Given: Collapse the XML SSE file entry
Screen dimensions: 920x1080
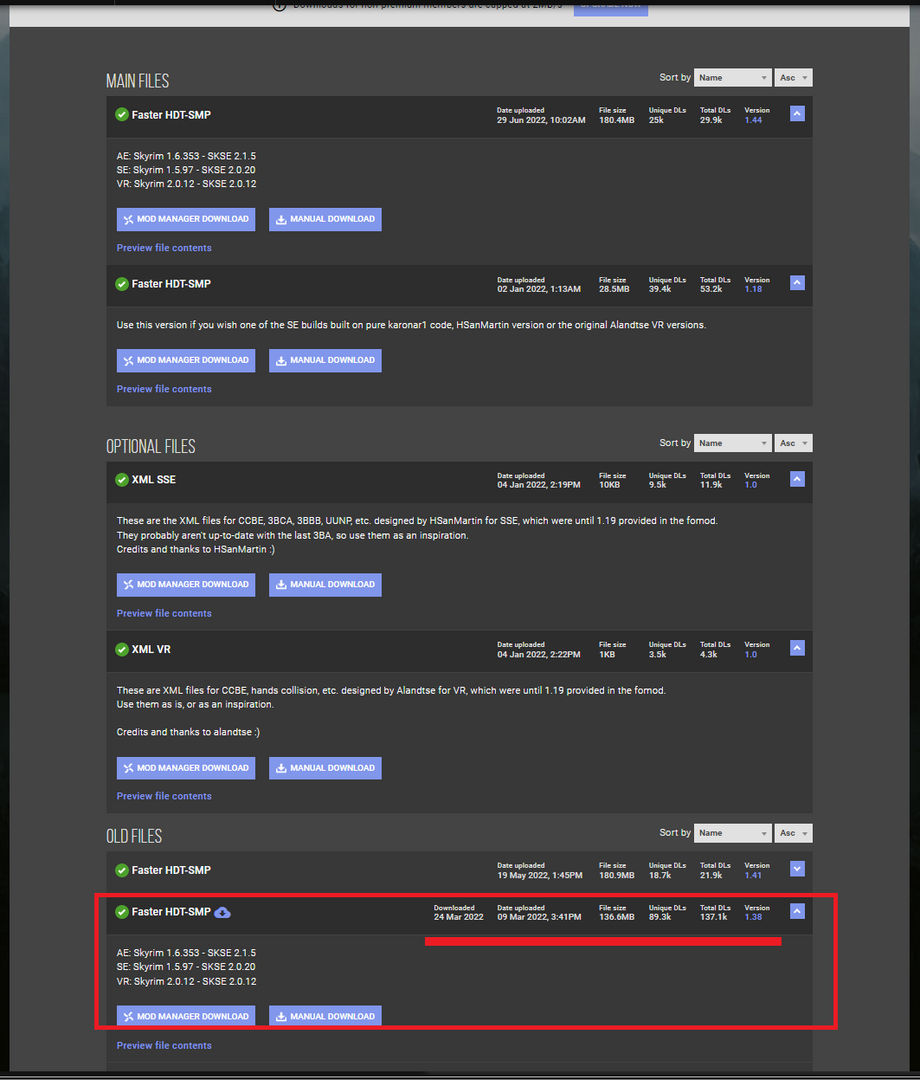Looking at the screenshot, I should pos(797,479).
